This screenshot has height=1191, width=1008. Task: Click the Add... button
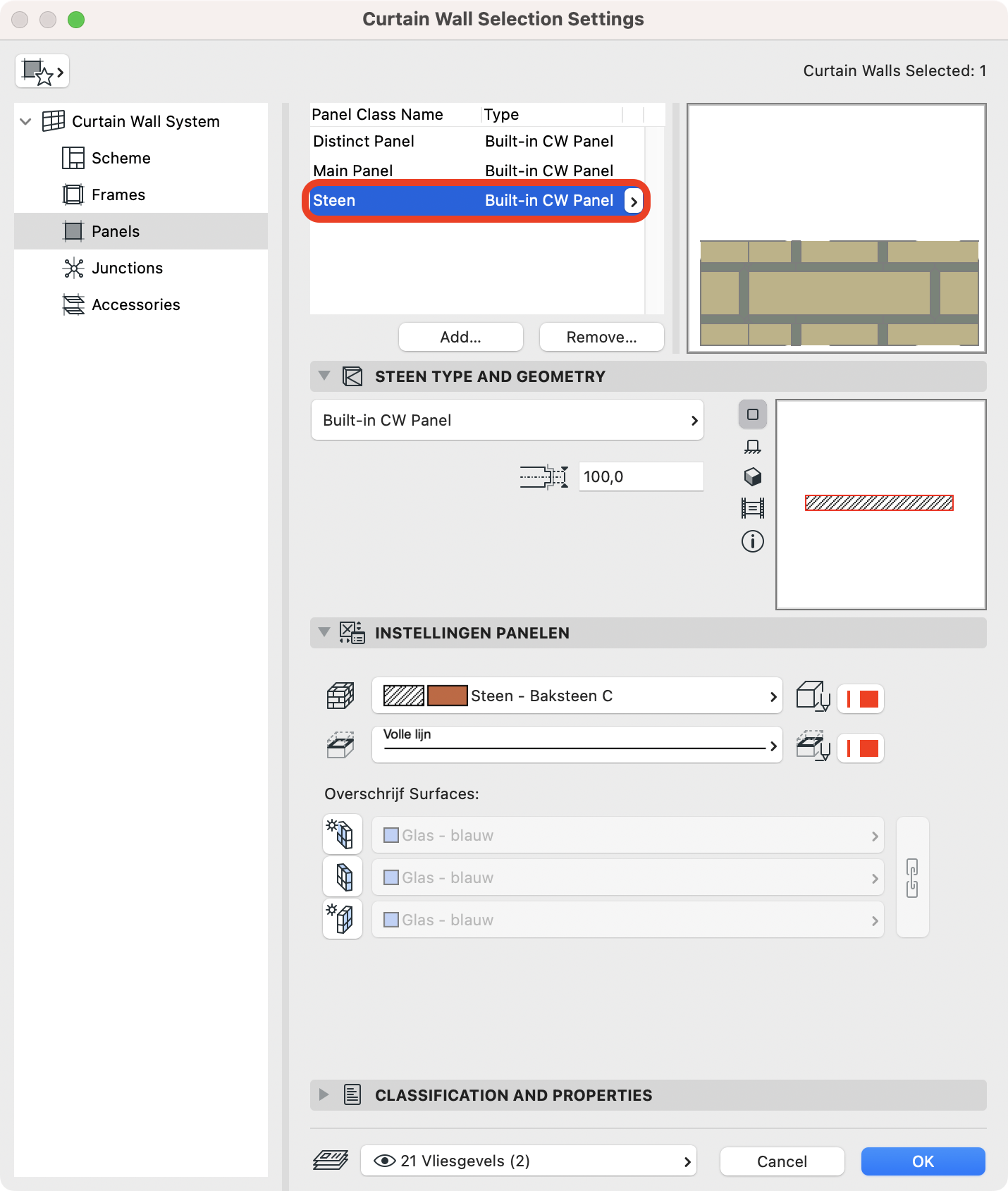(461, 337)
